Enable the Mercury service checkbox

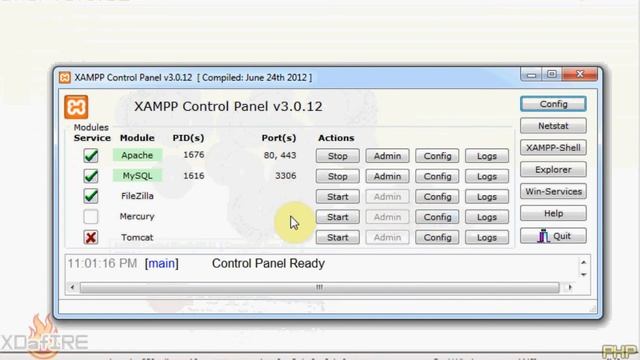tap(91, 217)
